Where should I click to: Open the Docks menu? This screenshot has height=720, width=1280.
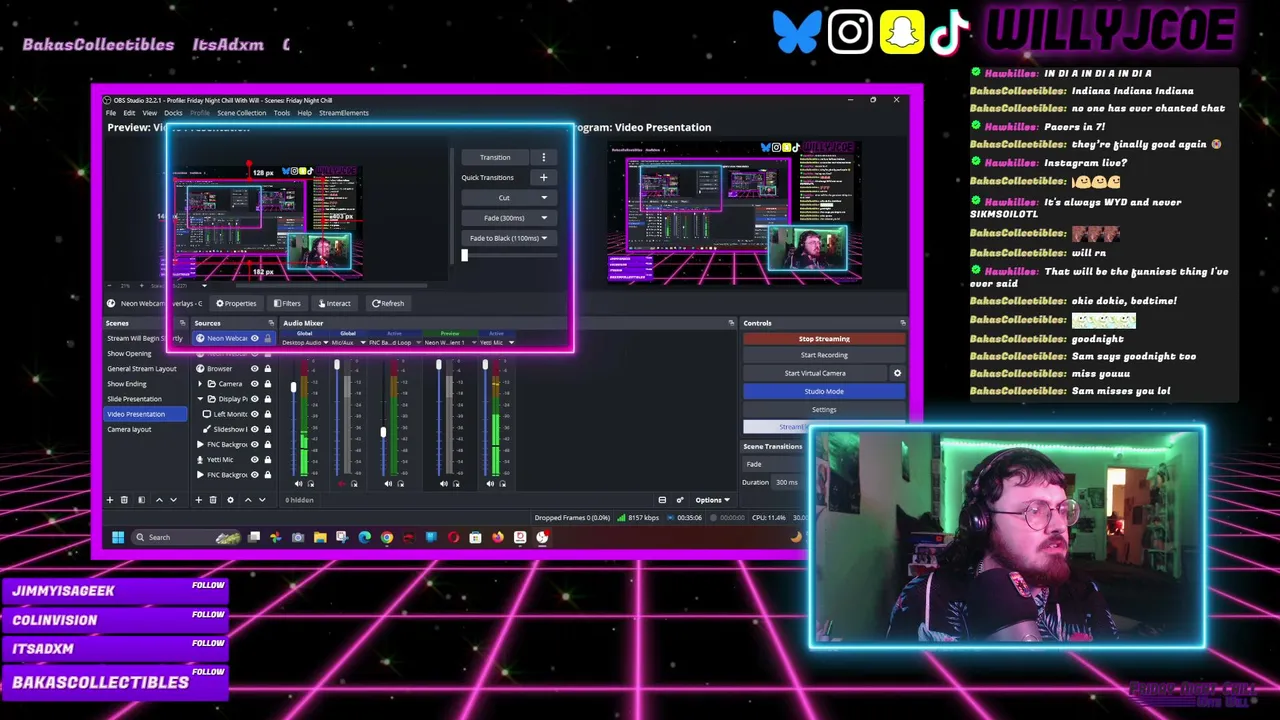pyautogui.click(x=173, y=113)
